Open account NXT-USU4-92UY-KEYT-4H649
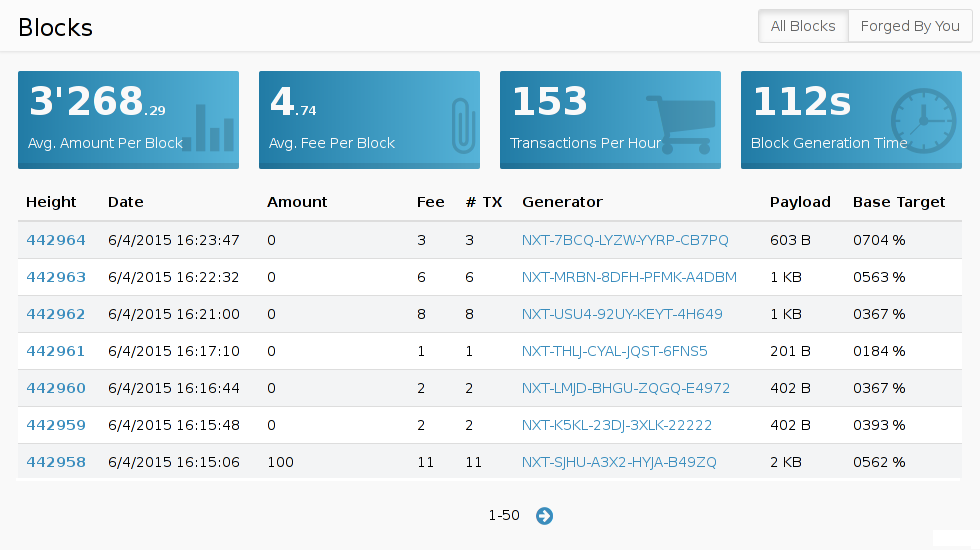This screenshot has width=980, height=550. click(x=622, y=314)
